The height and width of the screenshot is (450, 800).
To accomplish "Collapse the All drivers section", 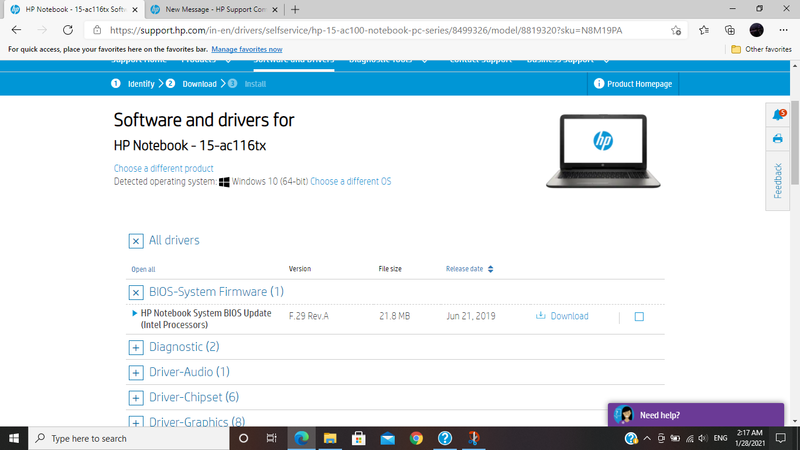I will 136,241.
